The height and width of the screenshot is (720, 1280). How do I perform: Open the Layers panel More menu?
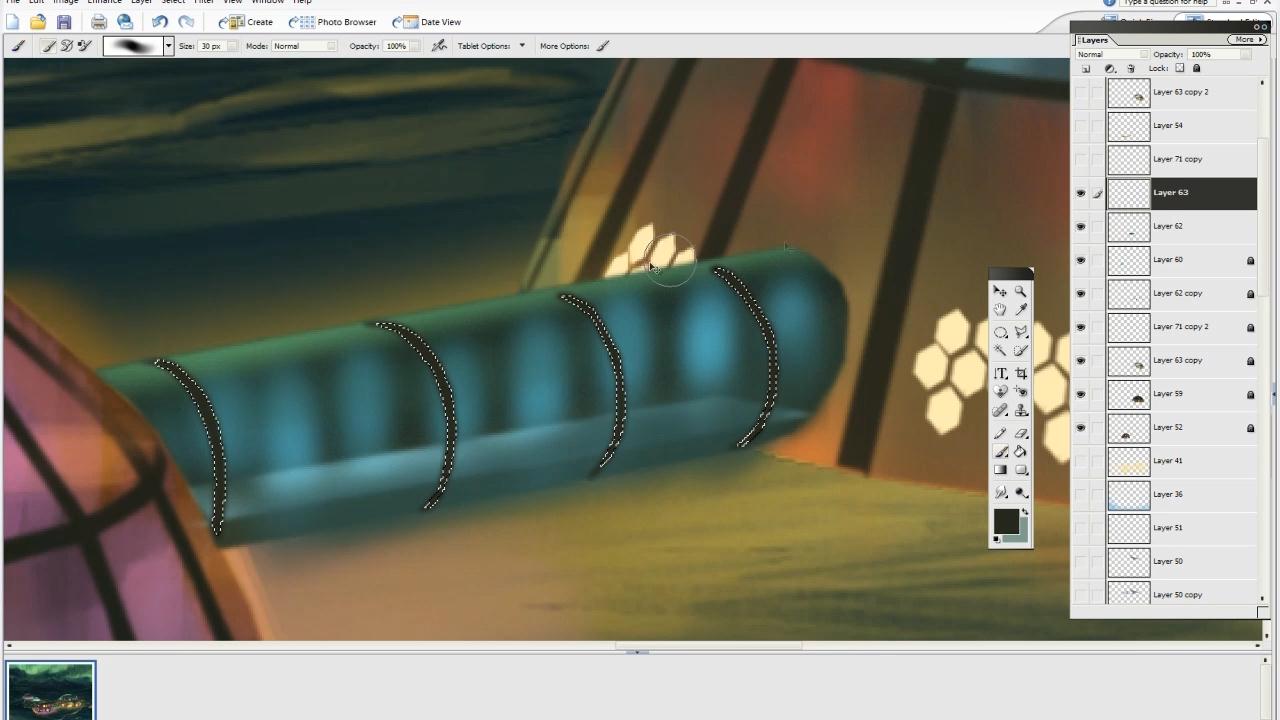pos(1246,40)
